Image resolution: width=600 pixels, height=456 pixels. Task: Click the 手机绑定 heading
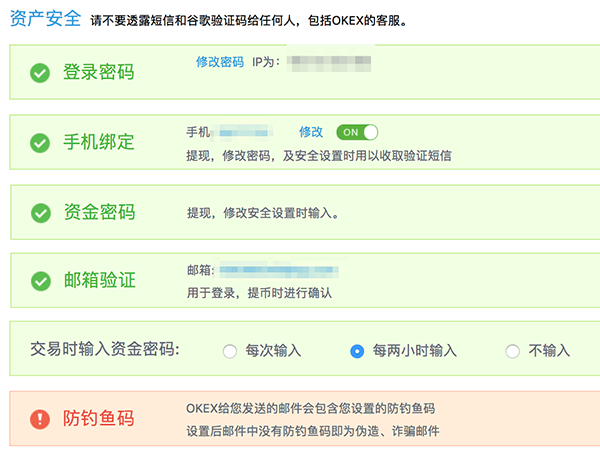[x=99, y=142]
